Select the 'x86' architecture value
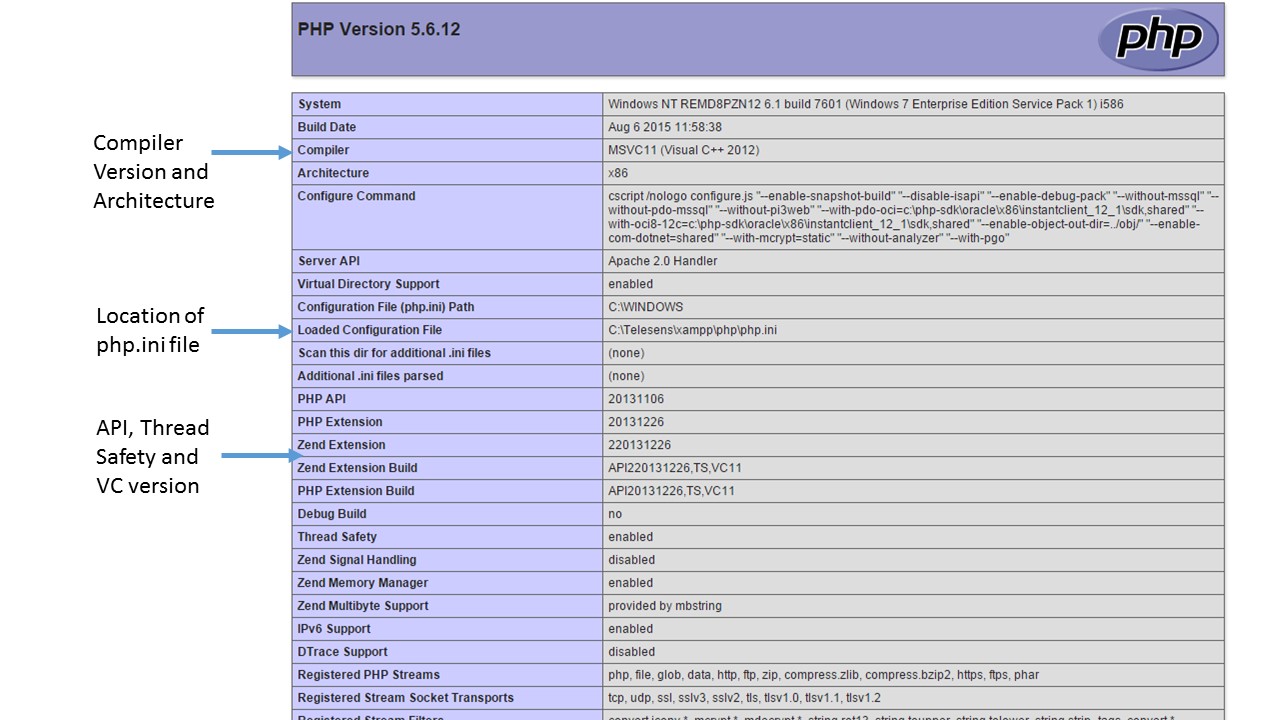The width and height of the screenshot is (1280, 720). click(x=618, y=173)
